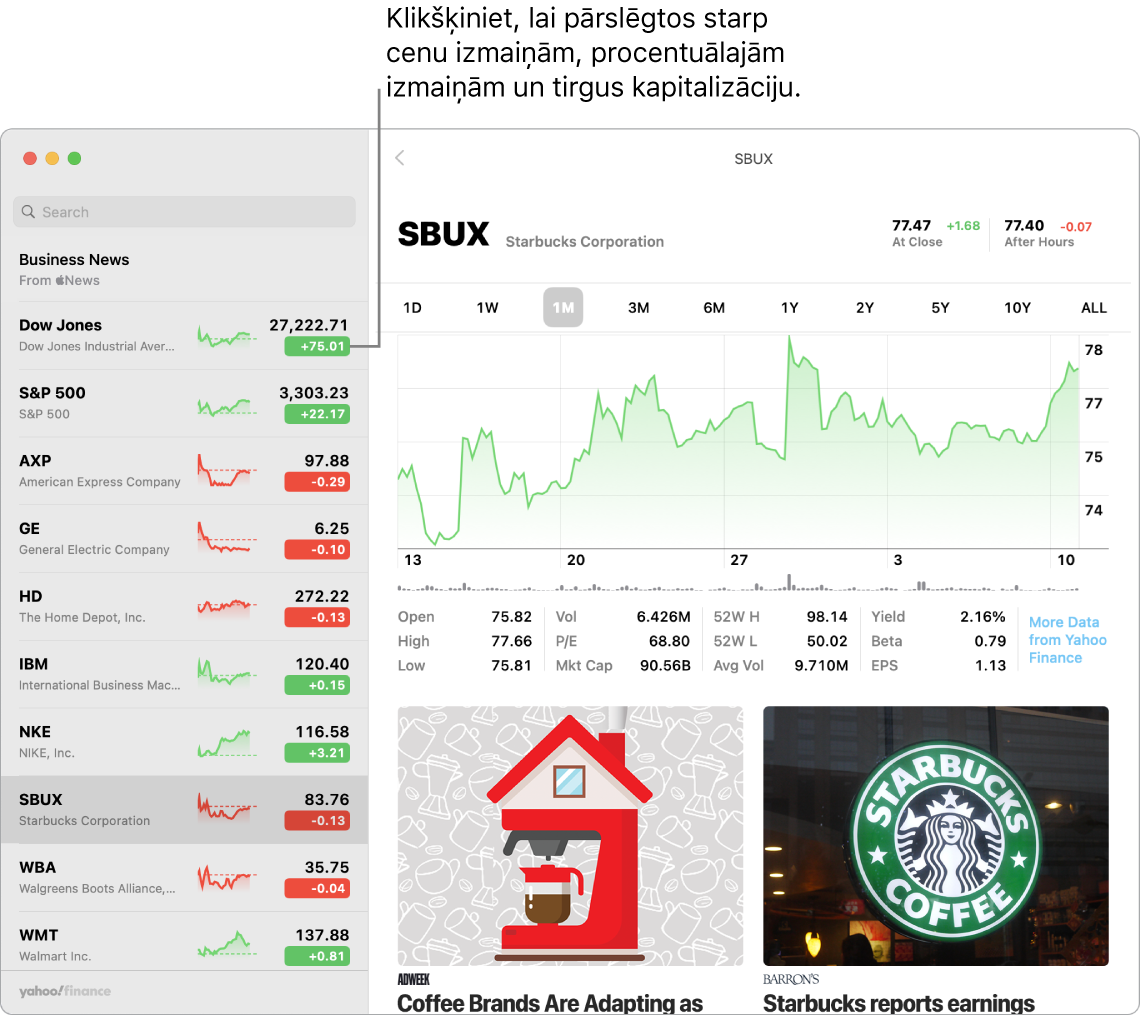Image resolution: width=1145 pixels, height=1018 pixels.
Task: Click the back chevron above SBUX
Action: click(x=399, y=158)
